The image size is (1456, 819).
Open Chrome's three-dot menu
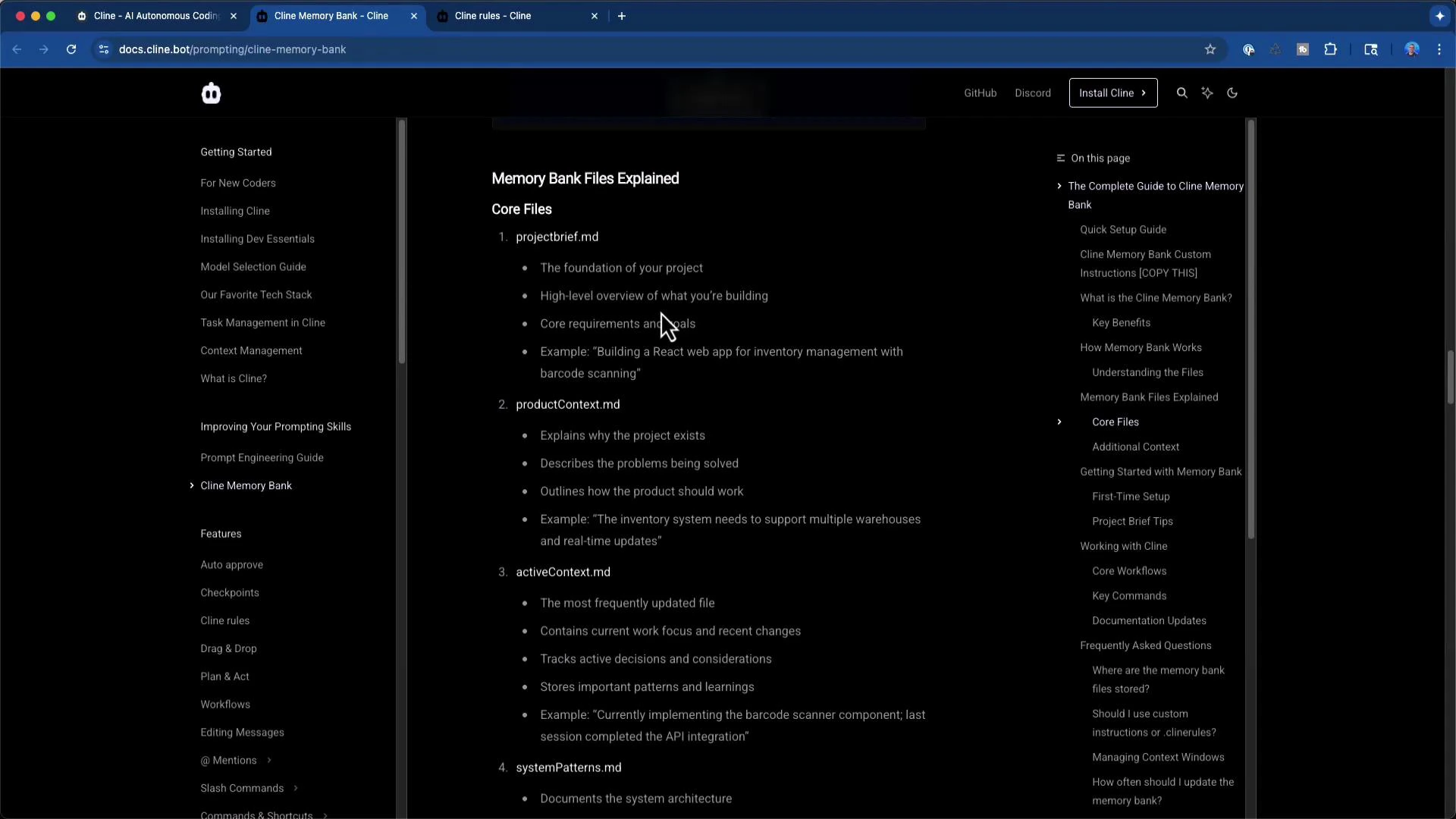coord(1439,49)
